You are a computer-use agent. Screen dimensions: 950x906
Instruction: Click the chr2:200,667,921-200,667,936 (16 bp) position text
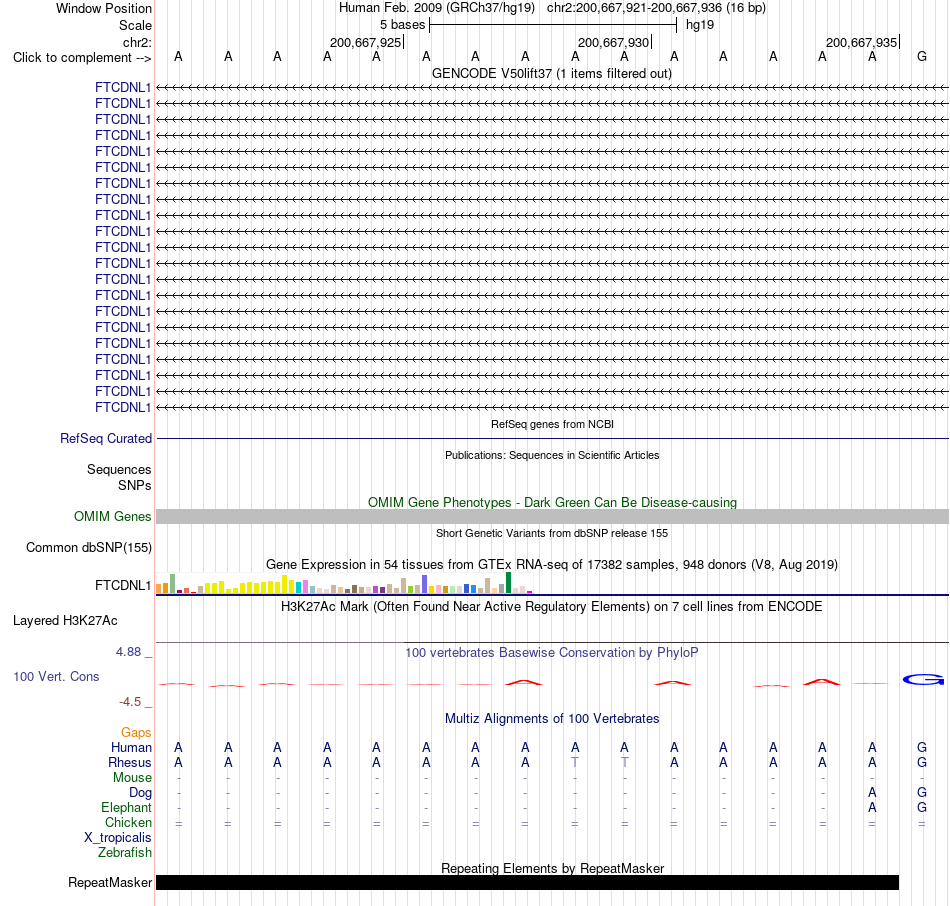click(656, 8)
